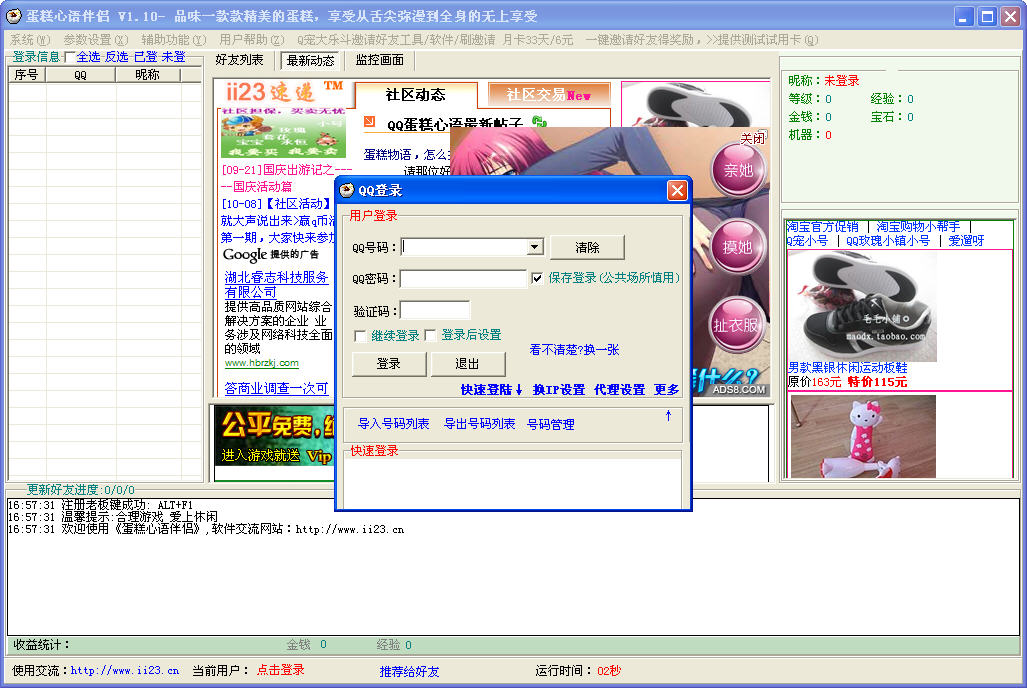Screen dimensions: 1027x688
Task: Click the black sneaker product thumbnail
Action: [863, 306]
